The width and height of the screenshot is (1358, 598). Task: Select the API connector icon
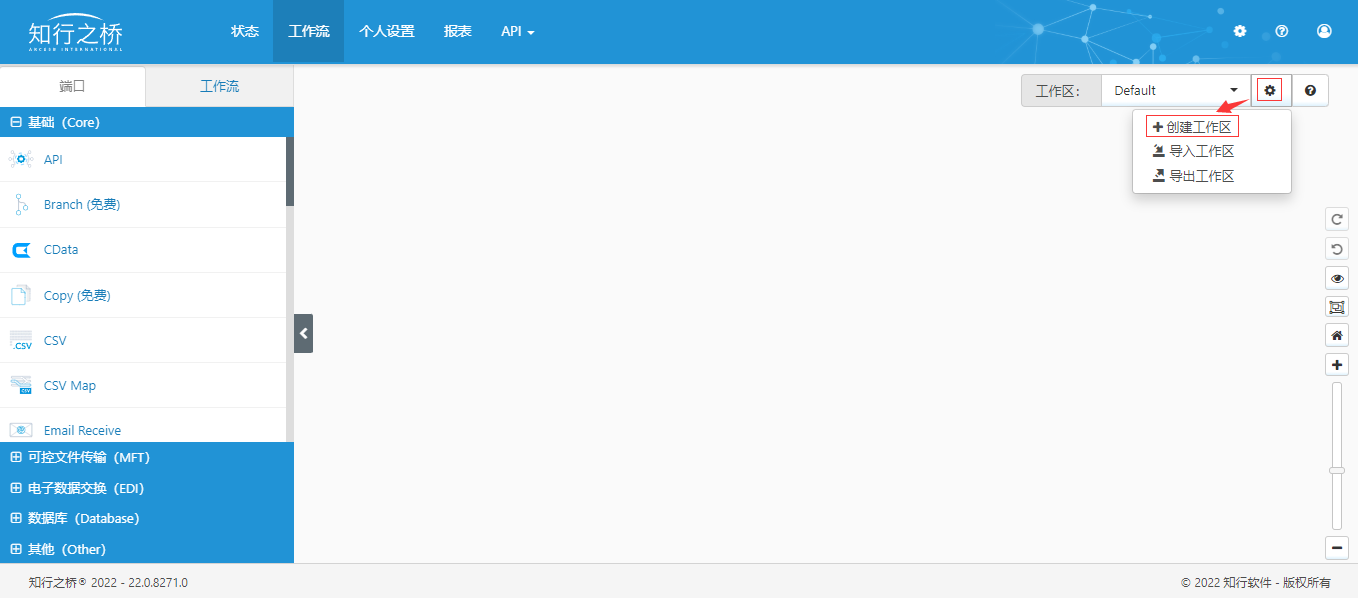click(21, 159)
